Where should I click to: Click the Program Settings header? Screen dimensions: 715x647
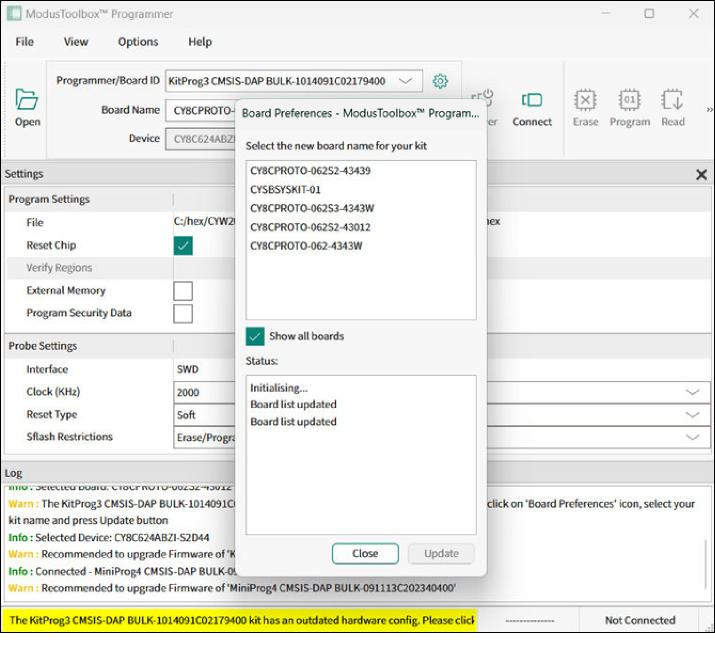49,199
